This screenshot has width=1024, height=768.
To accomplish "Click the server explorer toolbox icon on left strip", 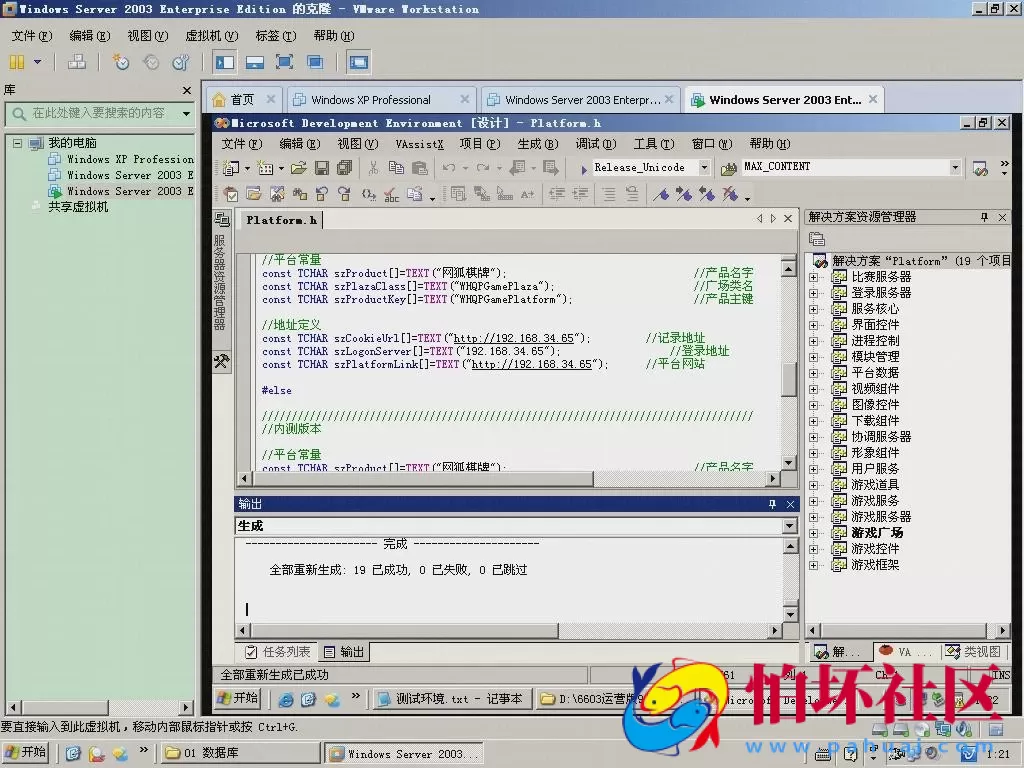I will coord(222,363).
